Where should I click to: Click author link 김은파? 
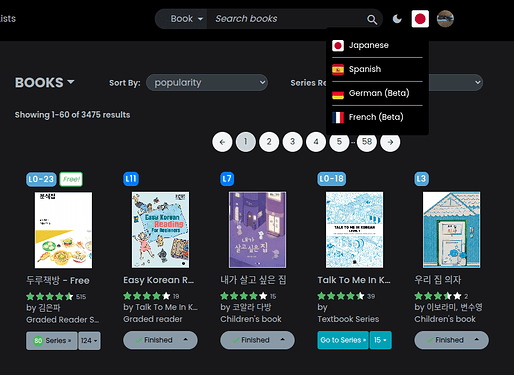(x=48, y=307)
